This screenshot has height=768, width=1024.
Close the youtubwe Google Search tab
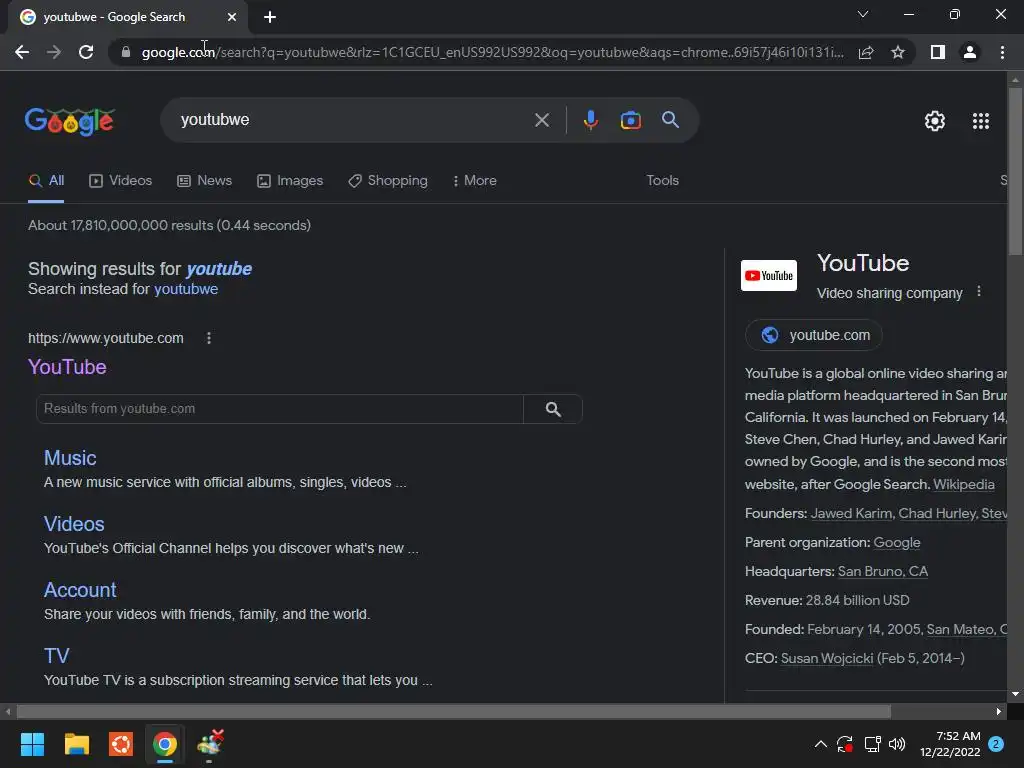(x=232, y=17)
